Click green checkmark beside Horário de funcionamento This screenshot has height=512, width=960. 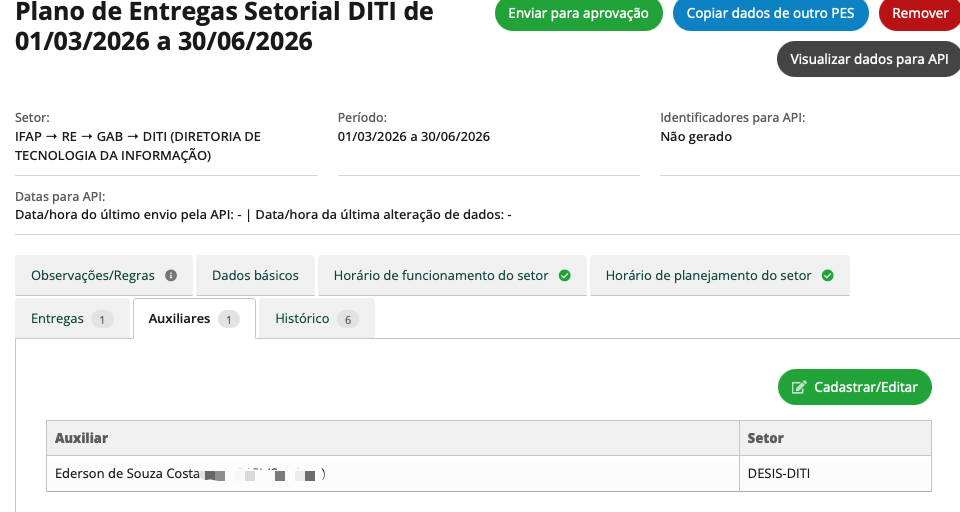[x=565, y=276]
